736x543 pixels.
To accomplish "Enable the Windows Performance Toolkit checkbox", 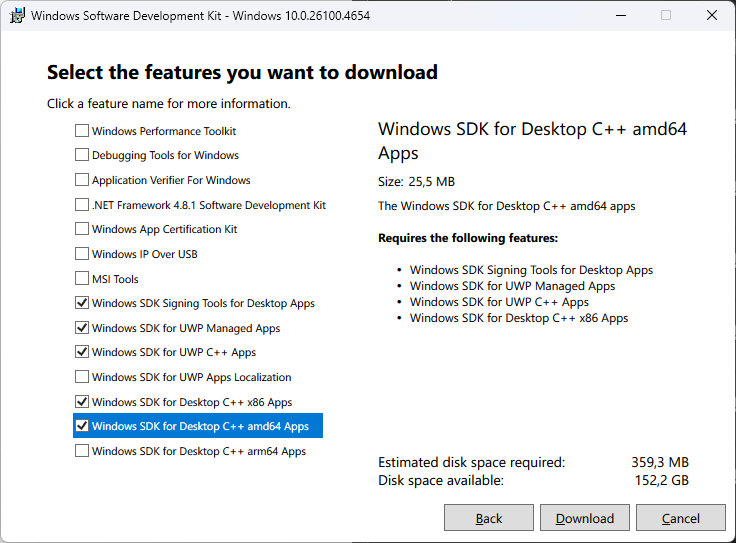I will tap(82, 130).
